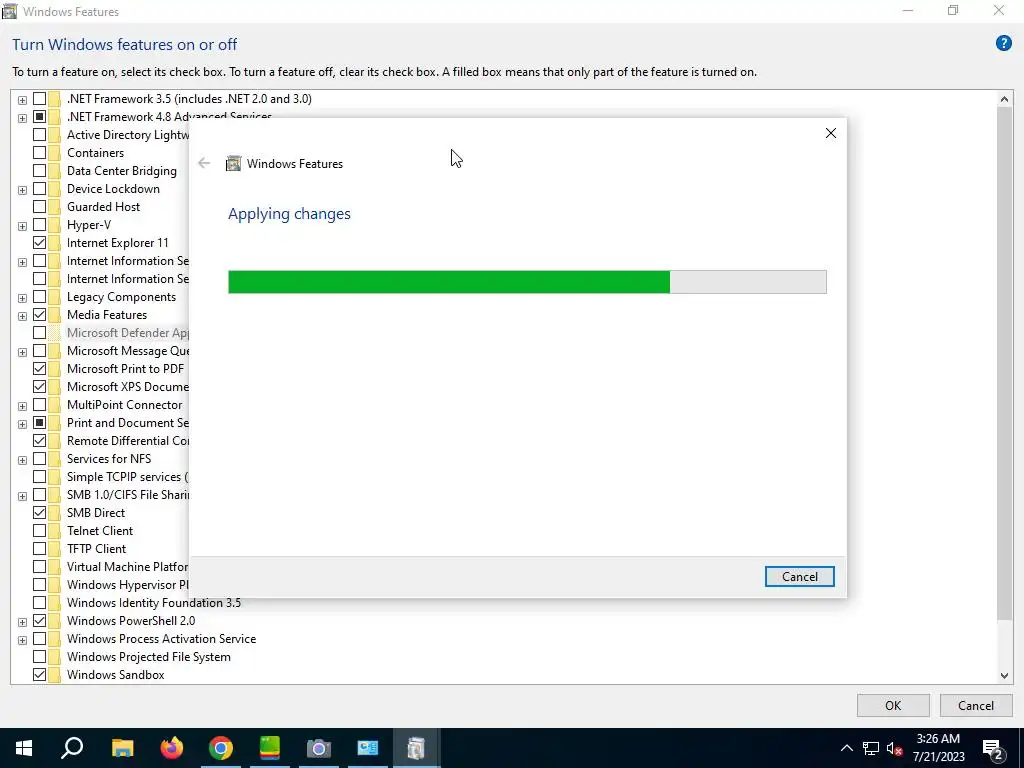Uncheck the Windows Sandbox feature
This screenshot has height=768, width=1024.
tap(39, 675)
